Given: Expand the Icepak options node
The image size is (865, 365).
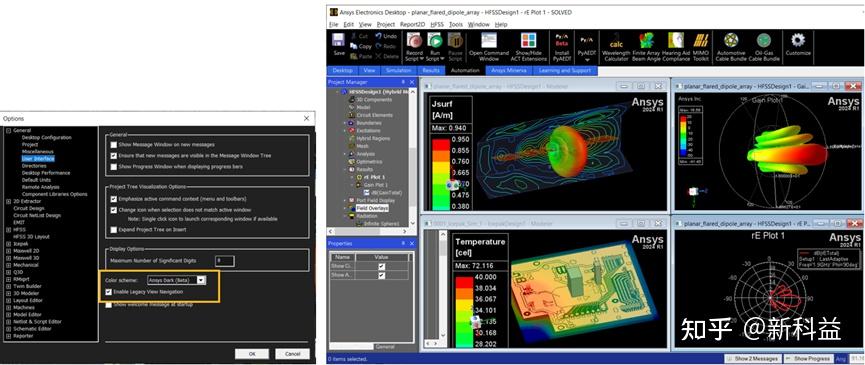Looking at the screenshot, I should pos(8,244).
